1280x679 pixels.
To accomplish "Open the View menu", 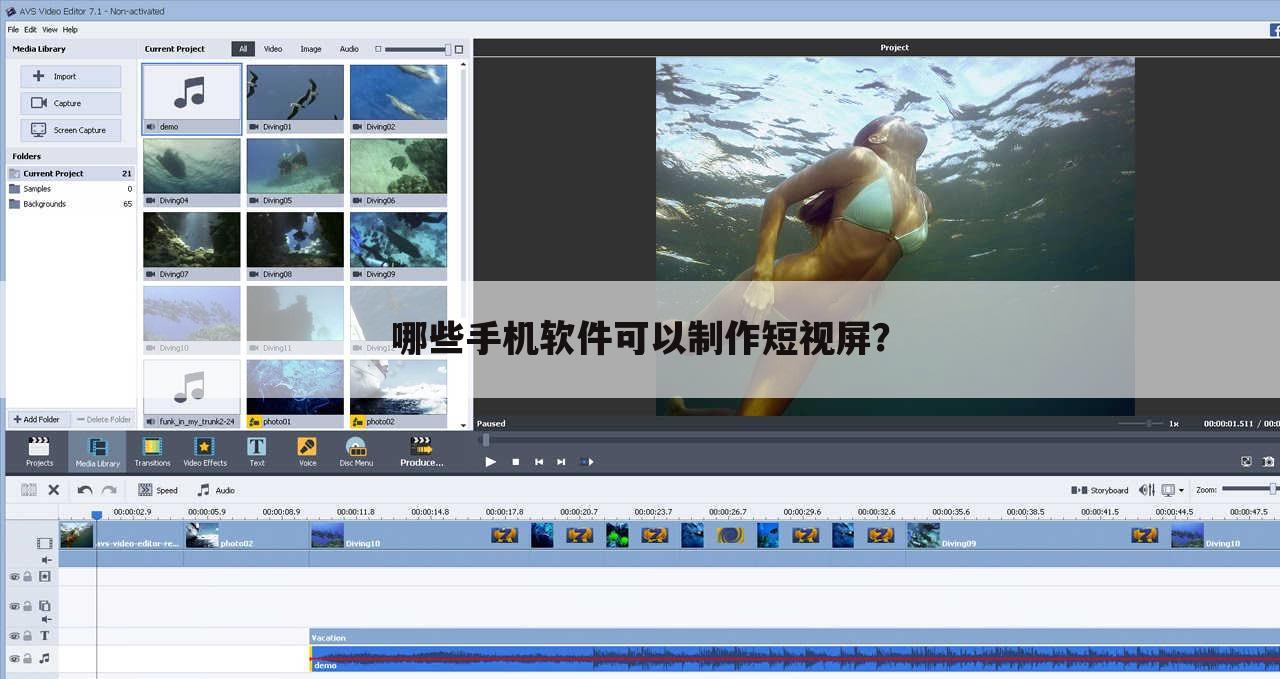I will point(50,30).
